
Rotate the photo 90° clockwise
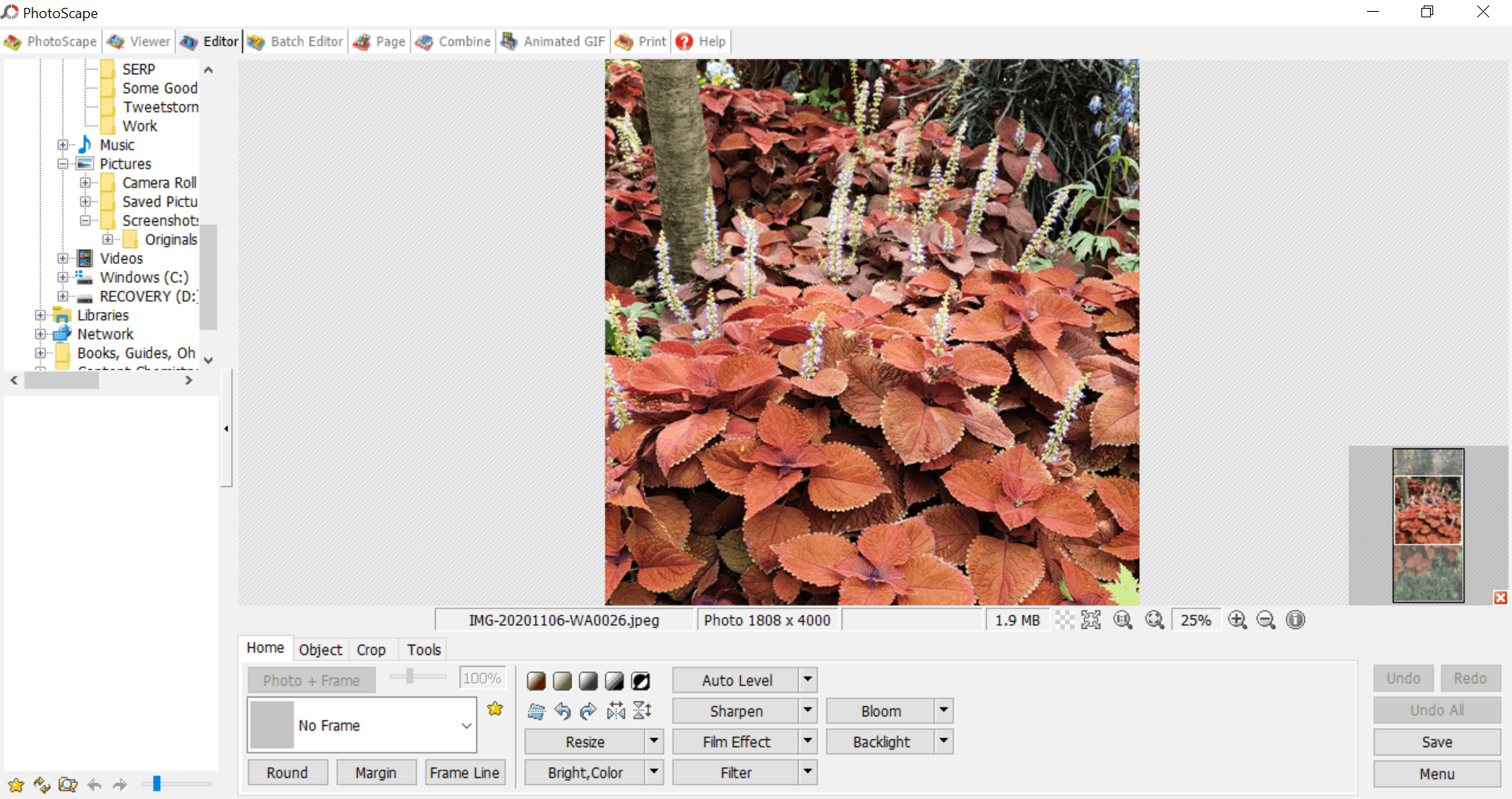click(x=588, y=712)
